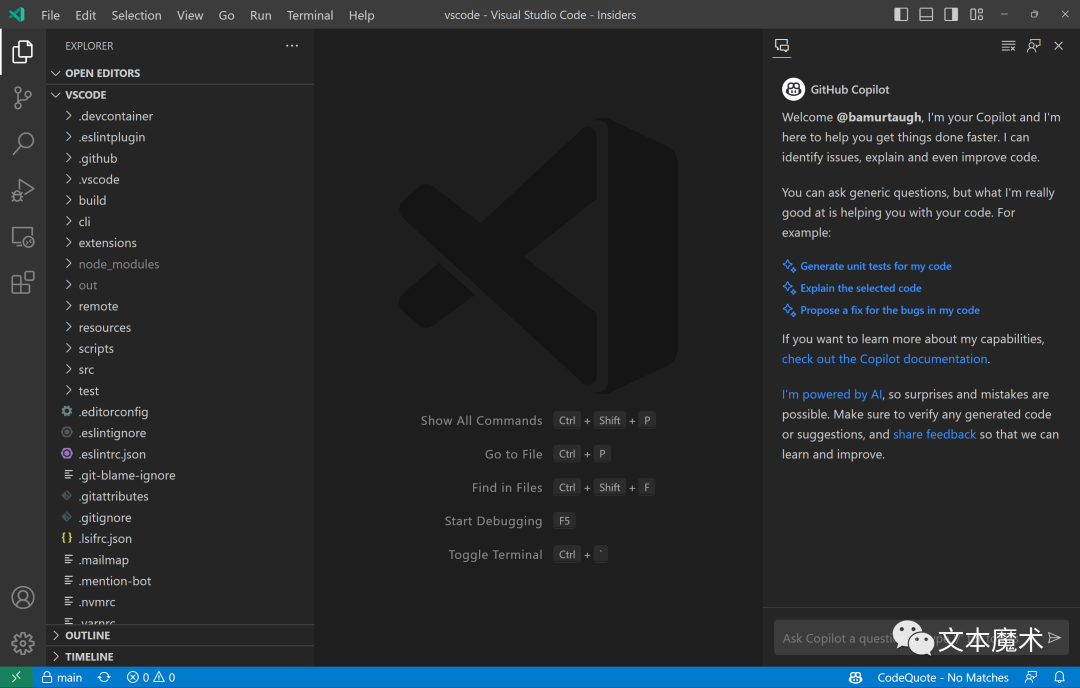This screenshot has height=688, width=1080.
Task: Click the remote window status icon
Action: point(16,678)
